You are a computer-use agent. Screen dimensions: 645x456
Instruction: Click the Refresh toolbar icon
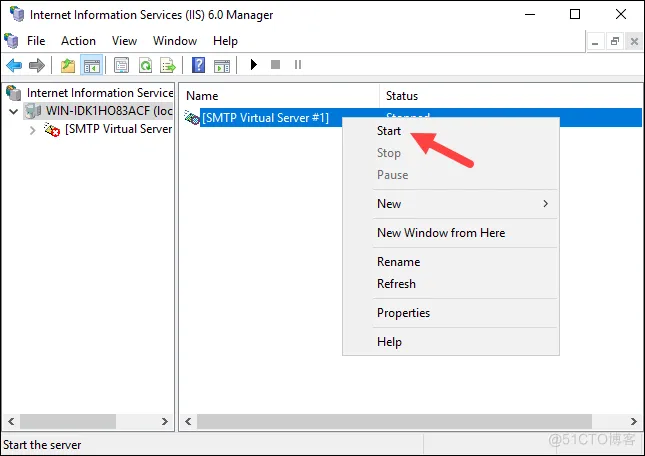[146, 65]
